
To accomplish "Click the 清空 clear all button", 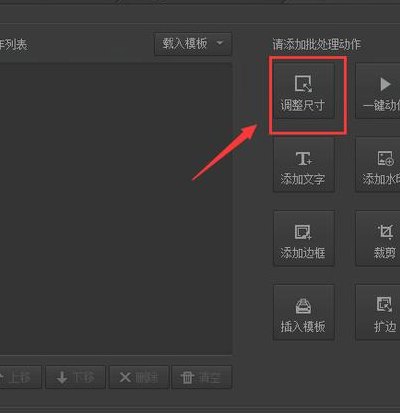I will [x=202, y=377].
